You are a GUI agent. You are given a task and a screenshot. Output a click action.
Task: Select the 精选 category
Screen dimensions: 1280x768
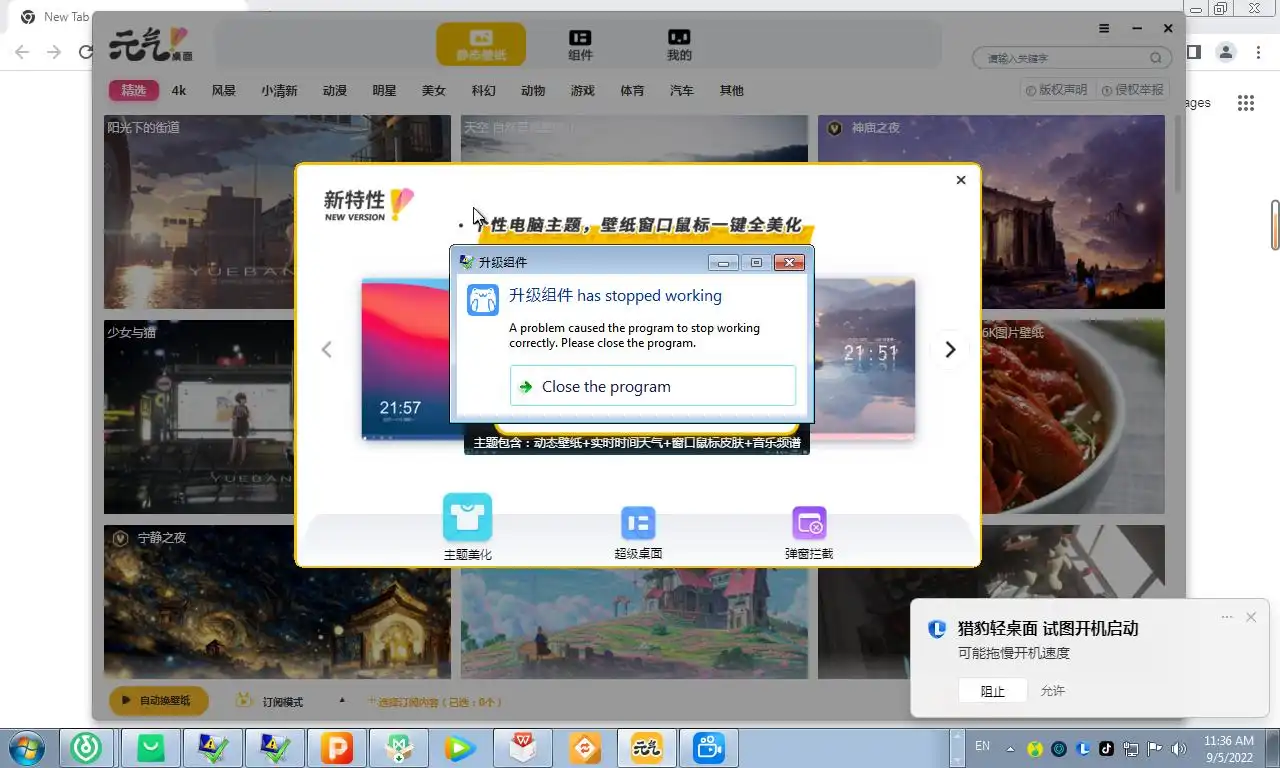(x=134, y=91)
